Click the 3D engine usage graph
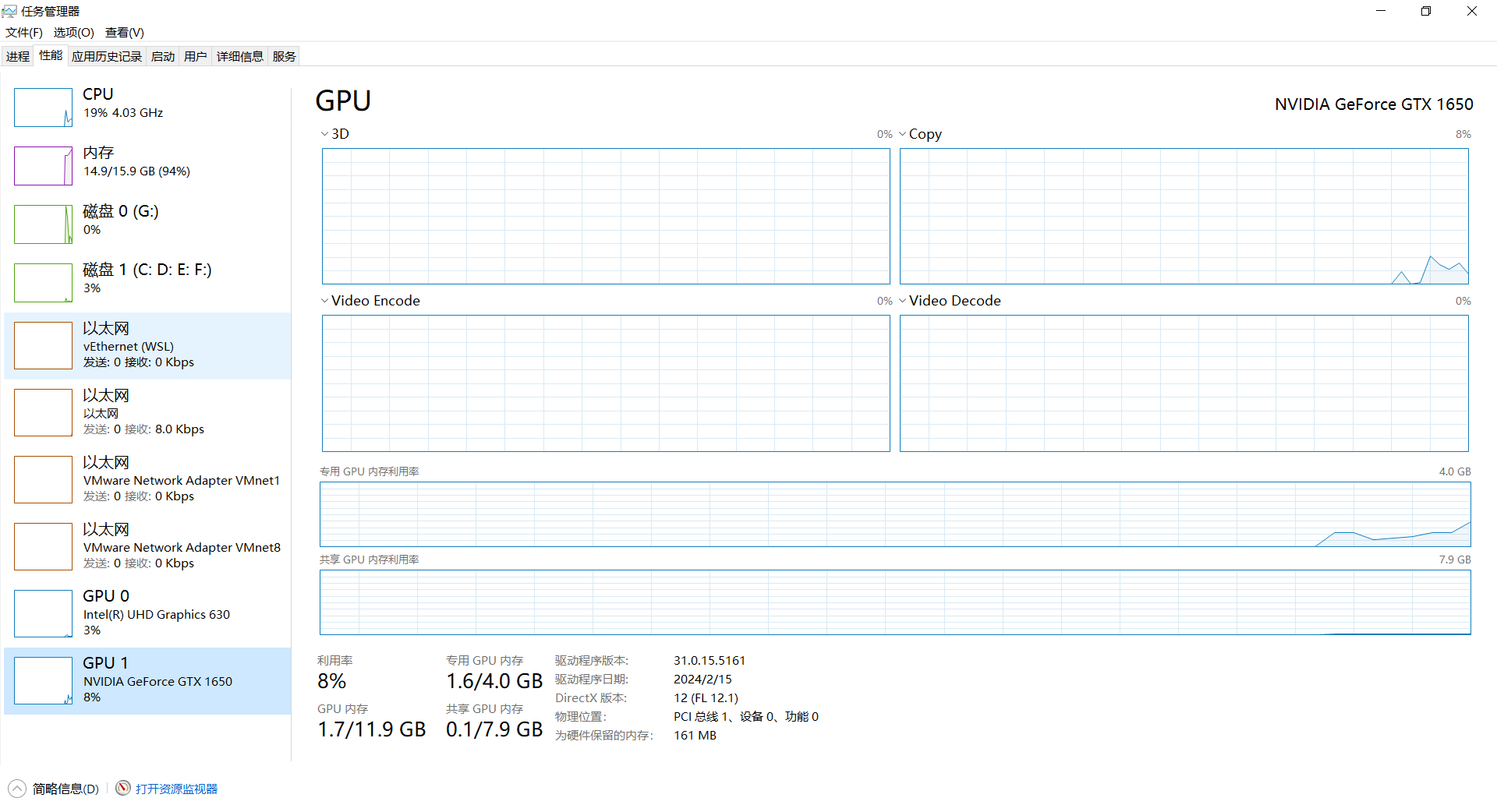Image resolution: width=1497 pixels, height=812 pixels. (x=606, y=216)
